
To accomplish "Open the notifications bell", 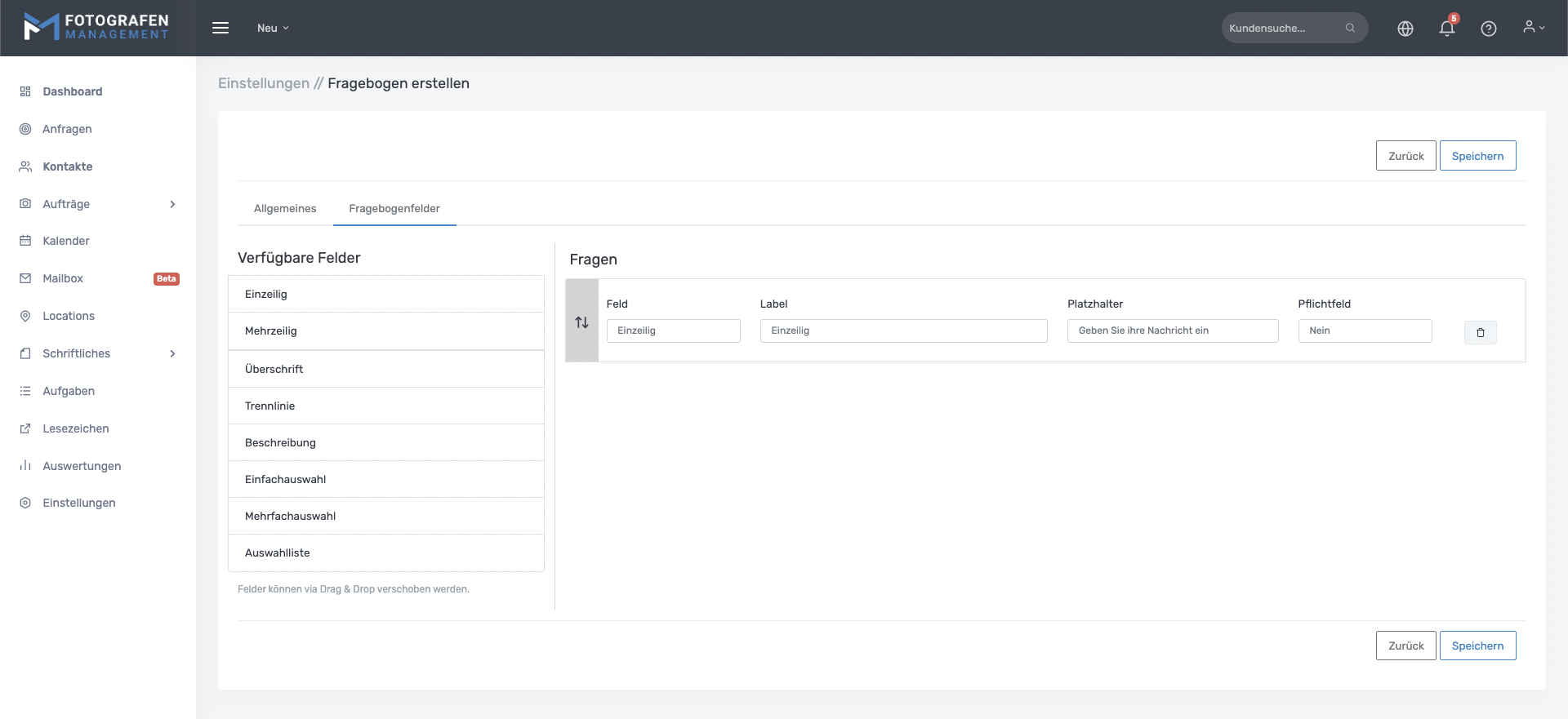I will click(x=1446, y=29).
